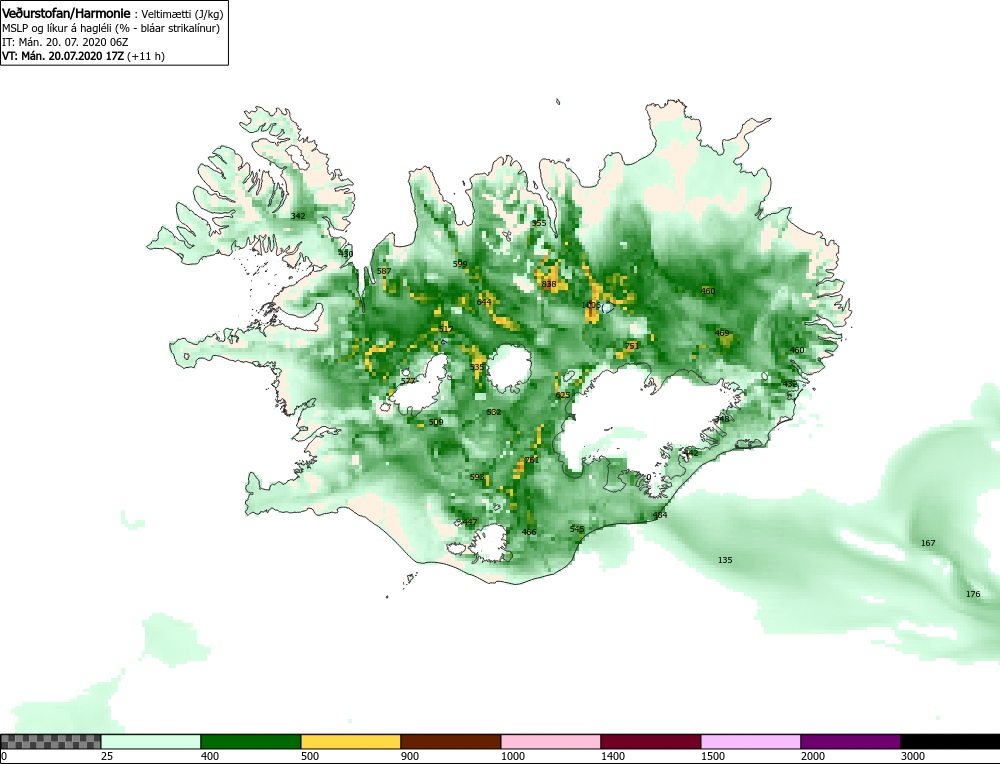Image resolution: width=1000 pixels, height=764 pixels.
Task: Click the yellow 500–900 legend swatch
Action: 351,741
